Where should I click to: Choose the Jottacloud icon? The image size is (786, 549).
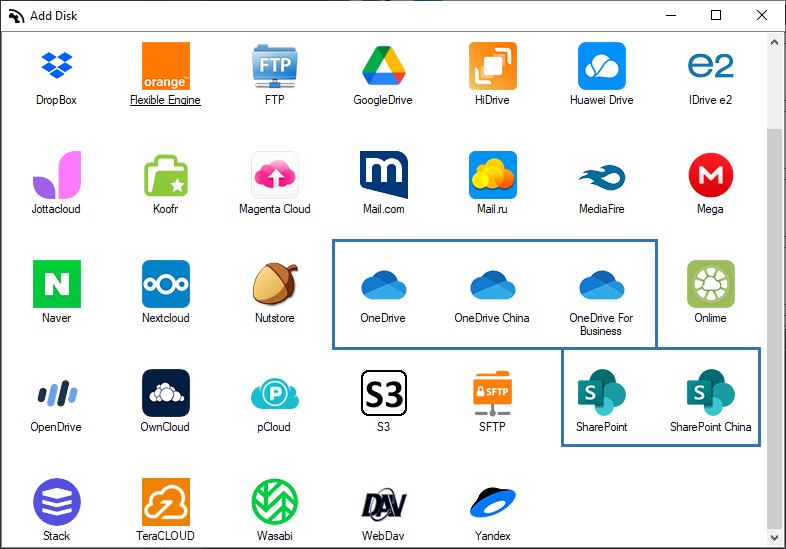(x=57, y=175)
